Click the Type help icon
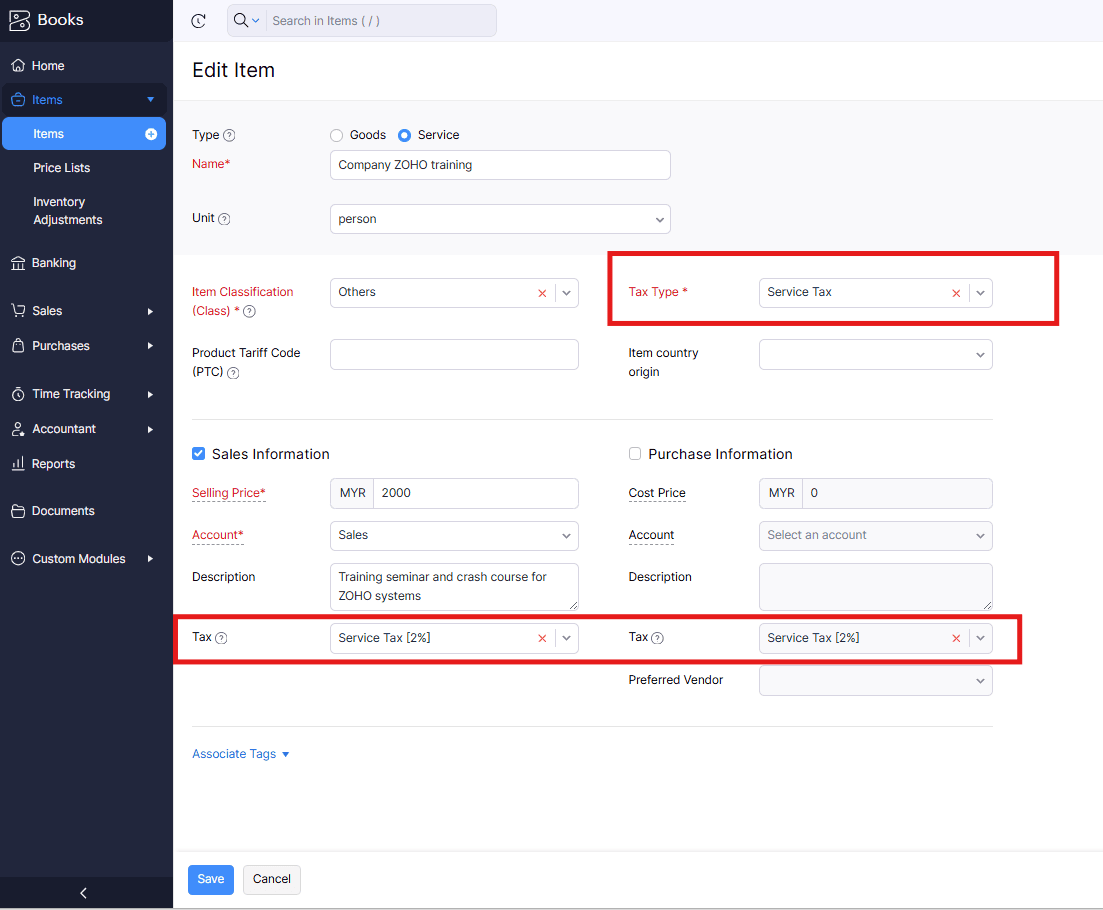The width and height of the screenshot is (1103, 910). pos(229,135)
